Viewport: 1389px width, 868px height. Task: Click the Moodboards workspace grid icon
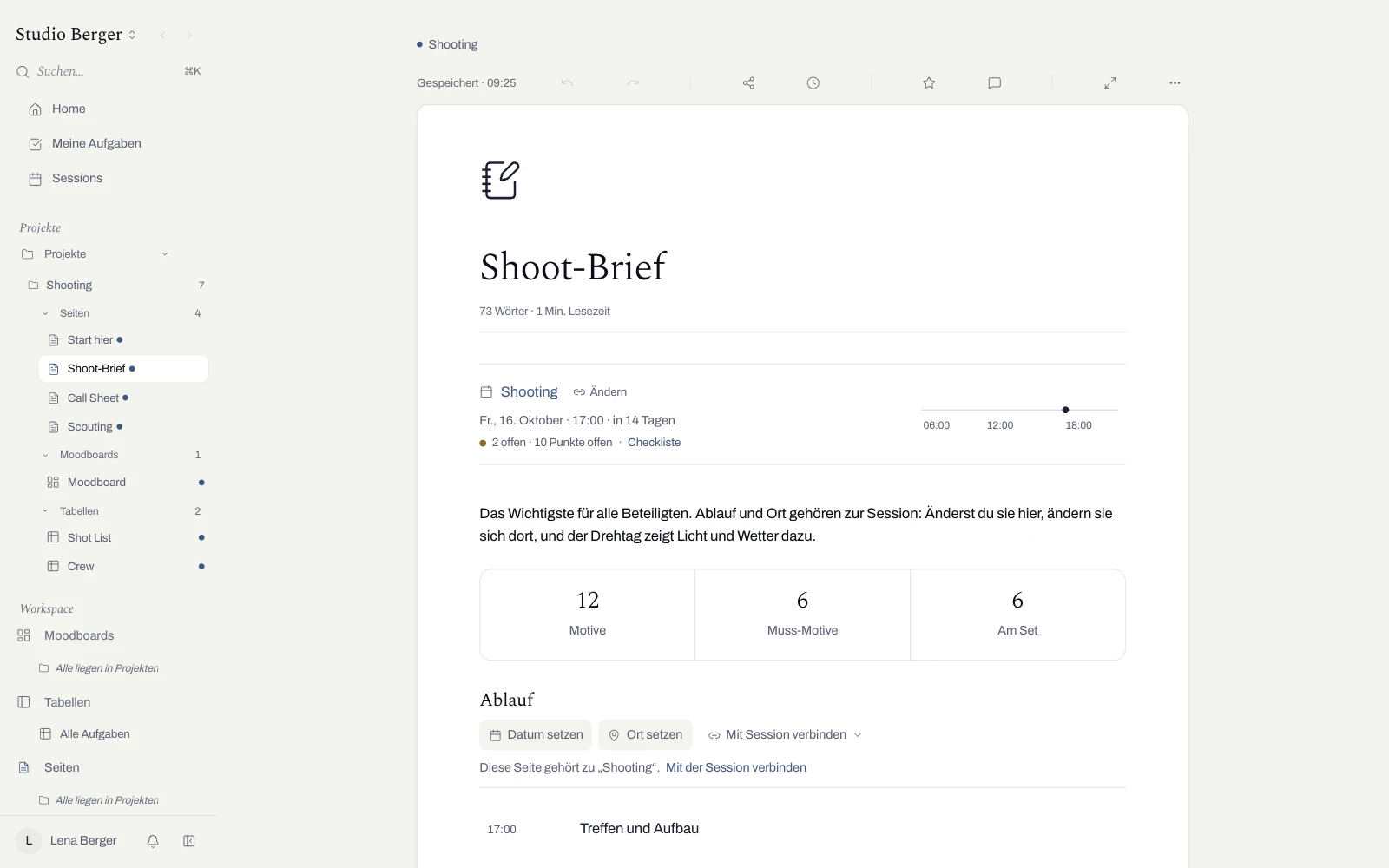(23, 635)
